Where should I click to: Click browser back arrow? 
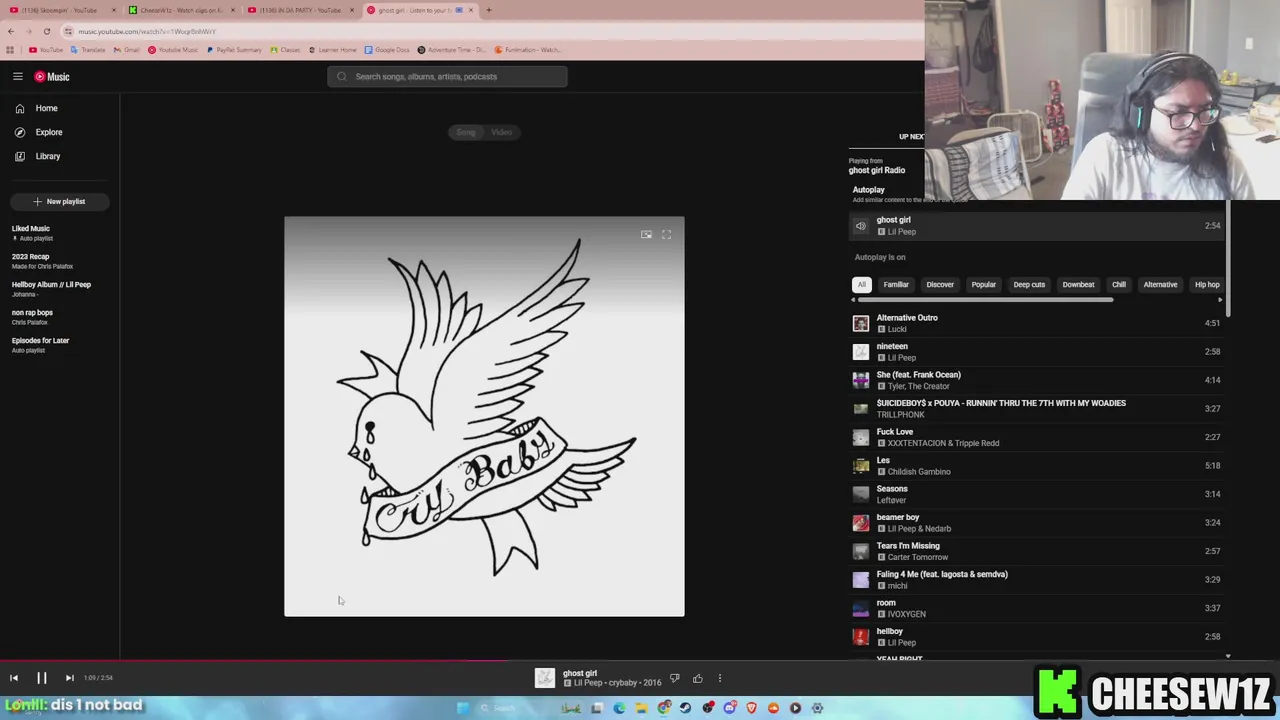(x=11, y=31)
